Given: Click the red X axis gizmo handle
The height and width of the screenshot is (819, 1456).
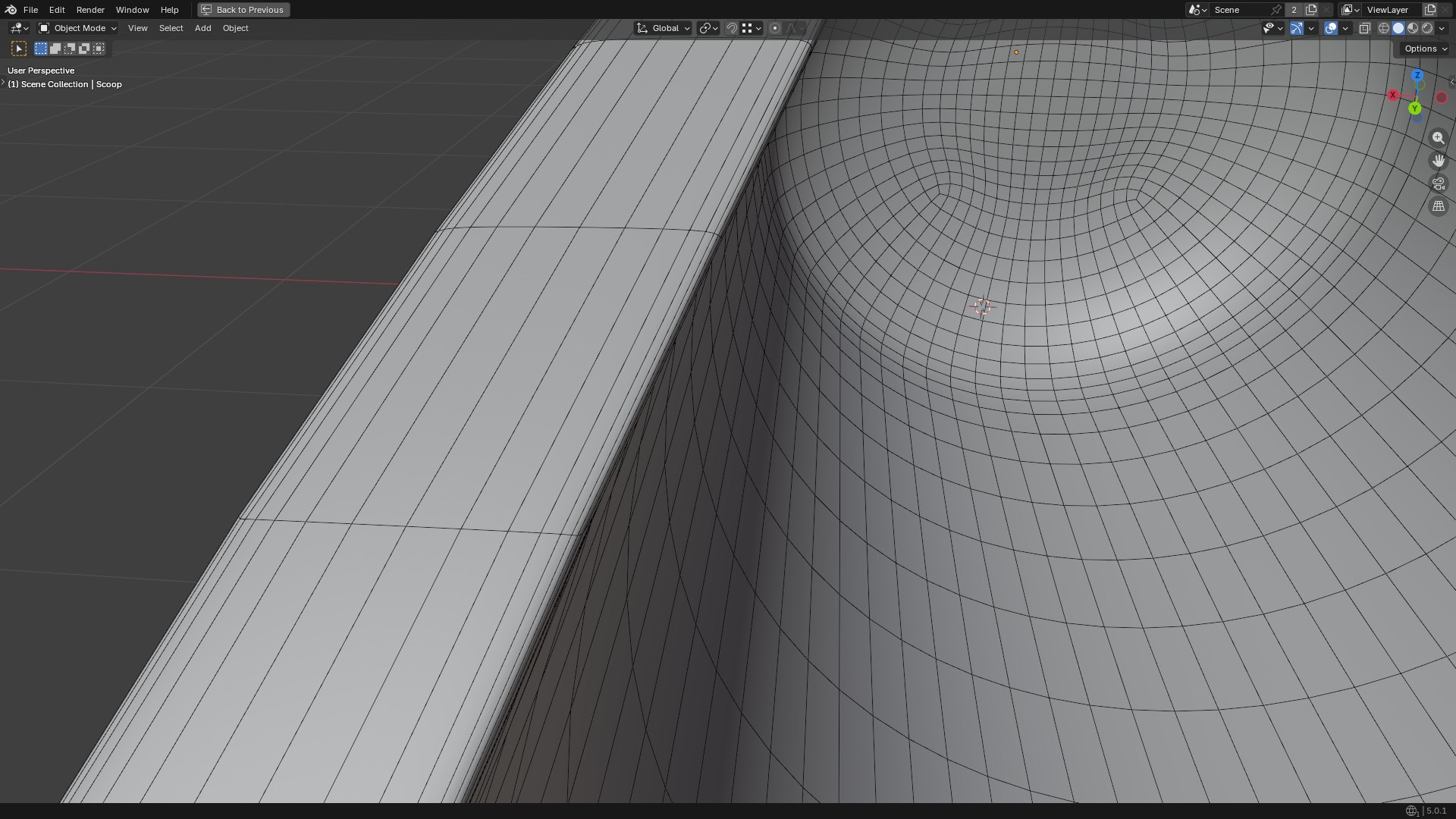Looking at the screenshot, I should 1393,95.
